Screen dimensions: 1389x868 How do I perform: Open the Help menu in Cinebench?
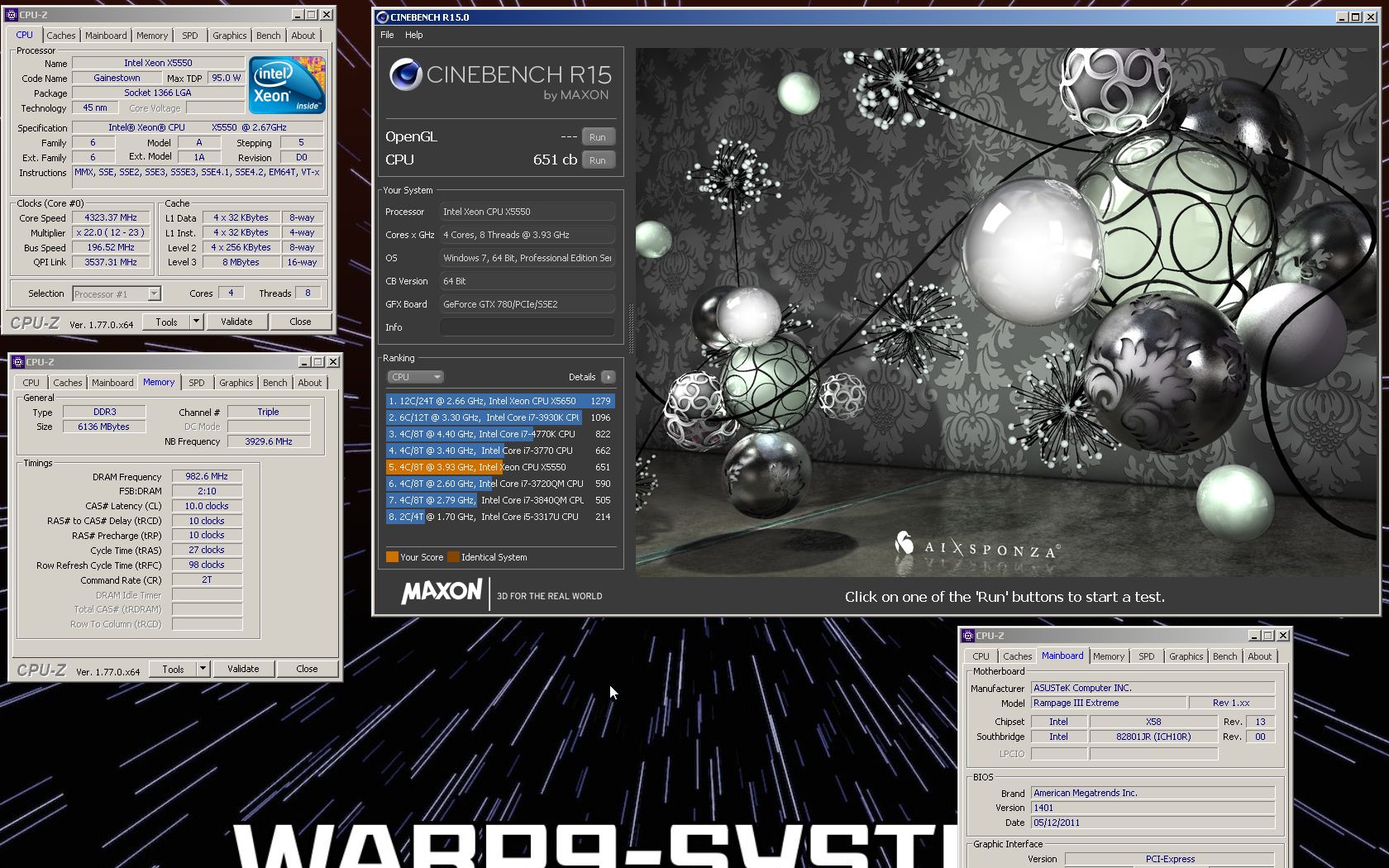[414, 35]
